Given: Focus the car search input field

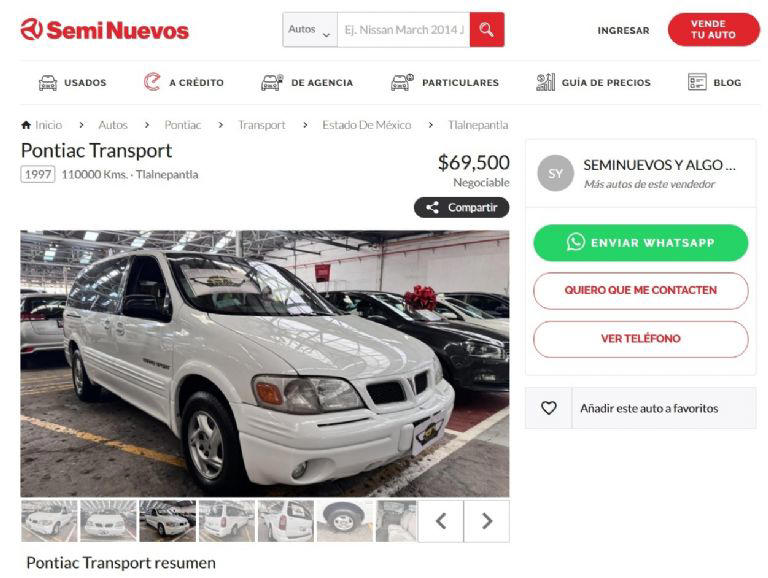Looking at the screenshot, I should click(x=404, y=30).
